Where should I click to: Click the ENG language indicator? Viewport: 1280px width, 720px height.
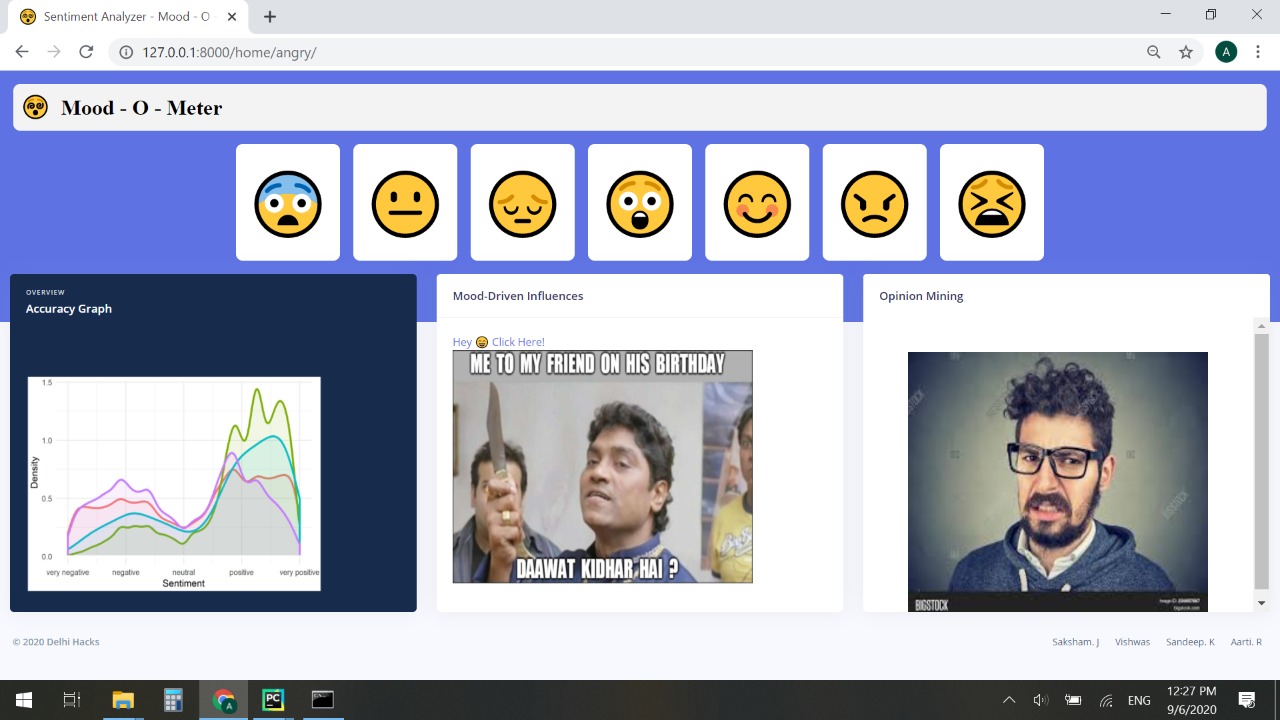1139,701
